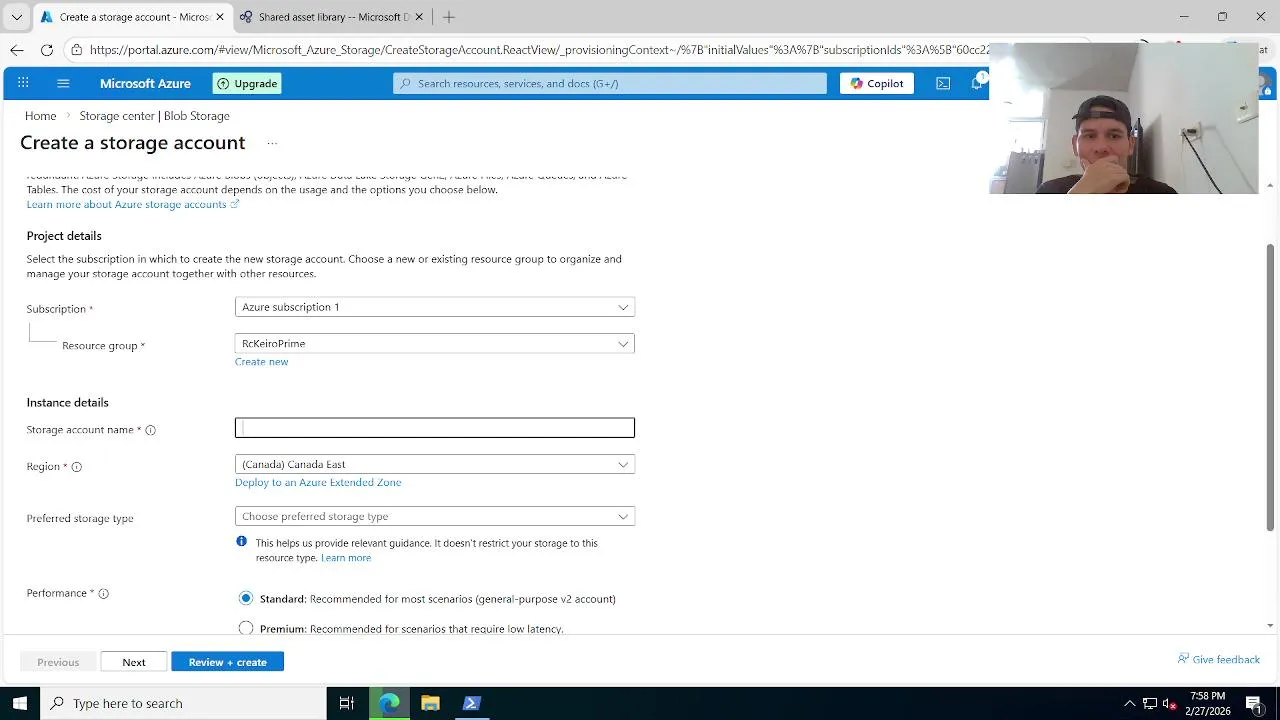Viewport: 1280px width, 720px height.
Task: Click the network icon in system tray
Action: click(x=1150, y=703)
